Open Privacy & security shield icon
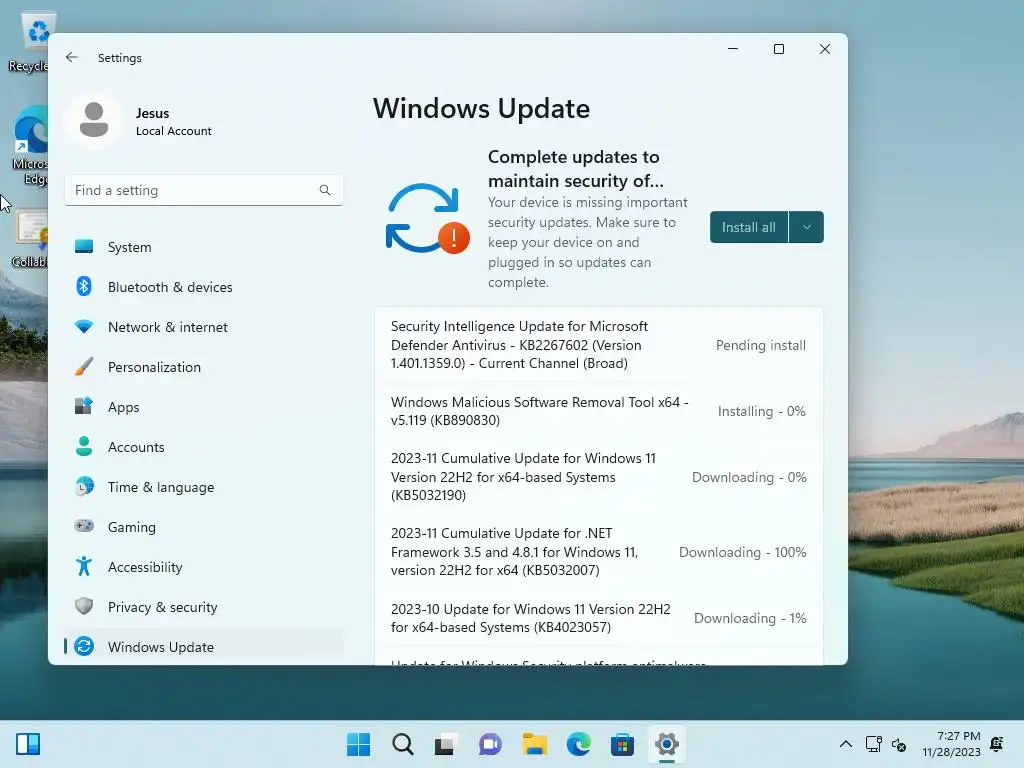 (84, 606)
